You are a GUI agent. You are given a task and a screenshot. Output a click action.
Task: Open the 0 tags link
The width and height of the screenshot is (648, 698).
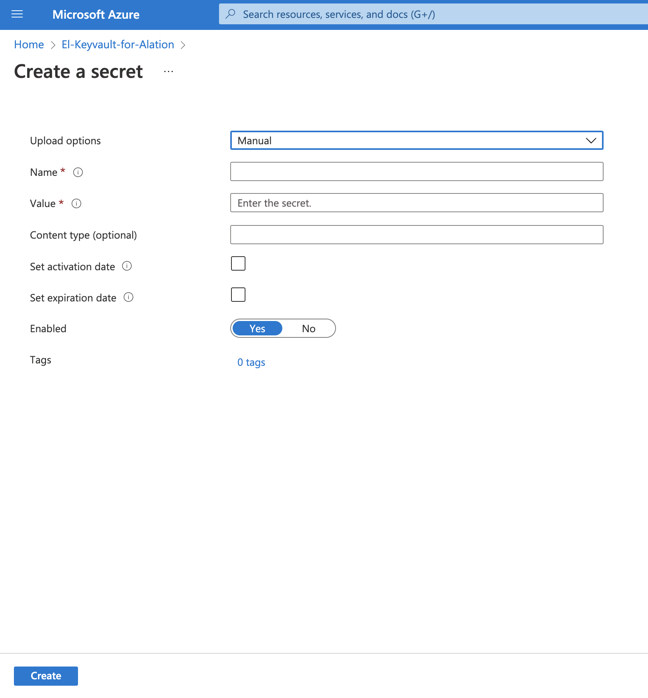(x=251, y=362)
